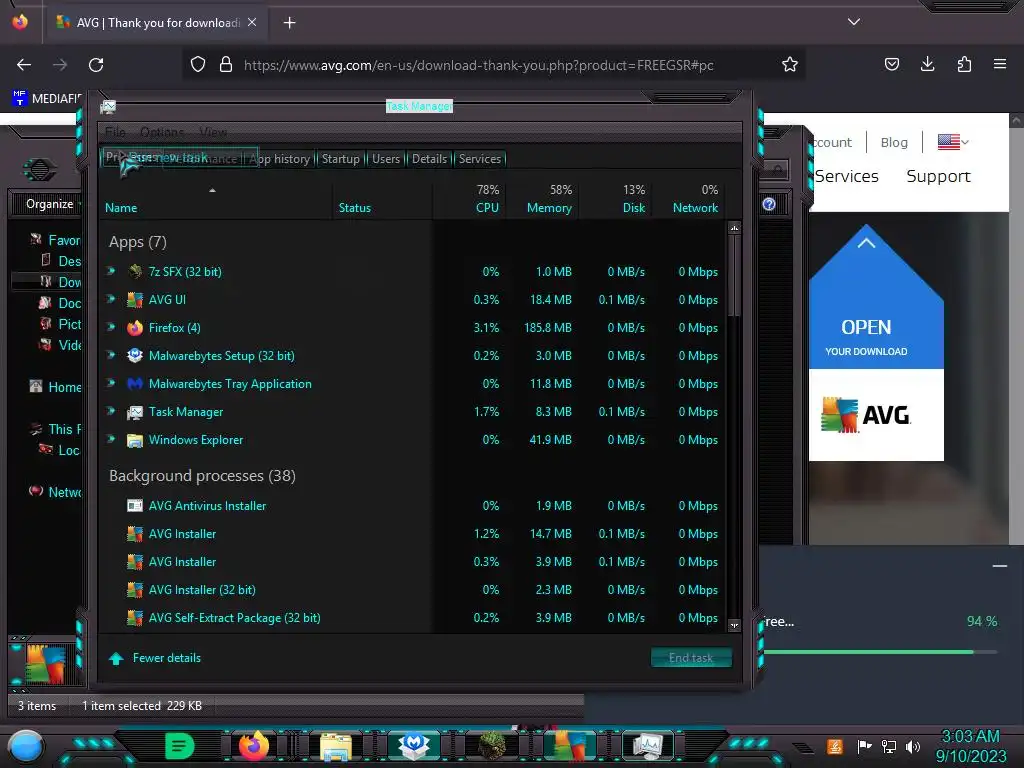Reload the page in Firefox
This screenshot has height=768, width=1024.
pyautogui.click(x=96, y=65)
